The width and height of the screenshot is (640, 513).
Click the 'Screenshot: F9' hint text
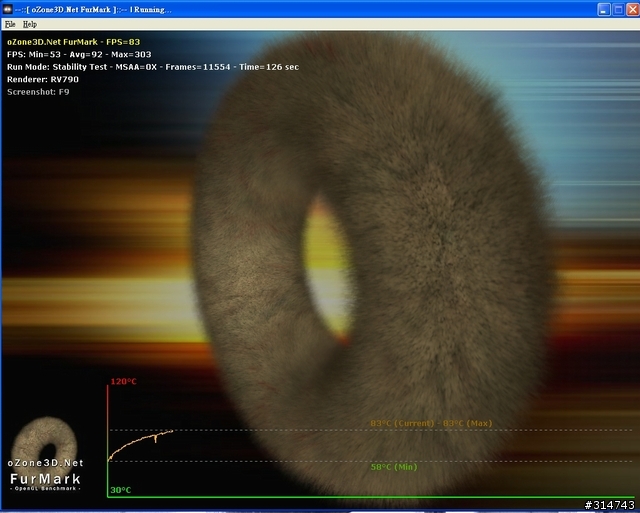pos(38,92)
